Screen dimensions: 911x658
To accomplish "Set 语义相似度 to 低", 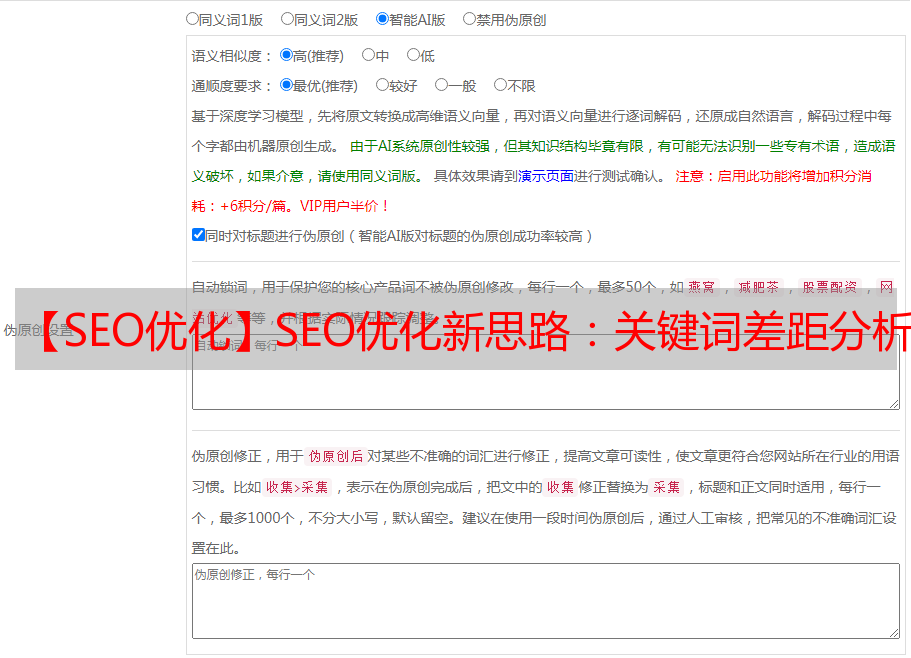I will tap(413, 55).
